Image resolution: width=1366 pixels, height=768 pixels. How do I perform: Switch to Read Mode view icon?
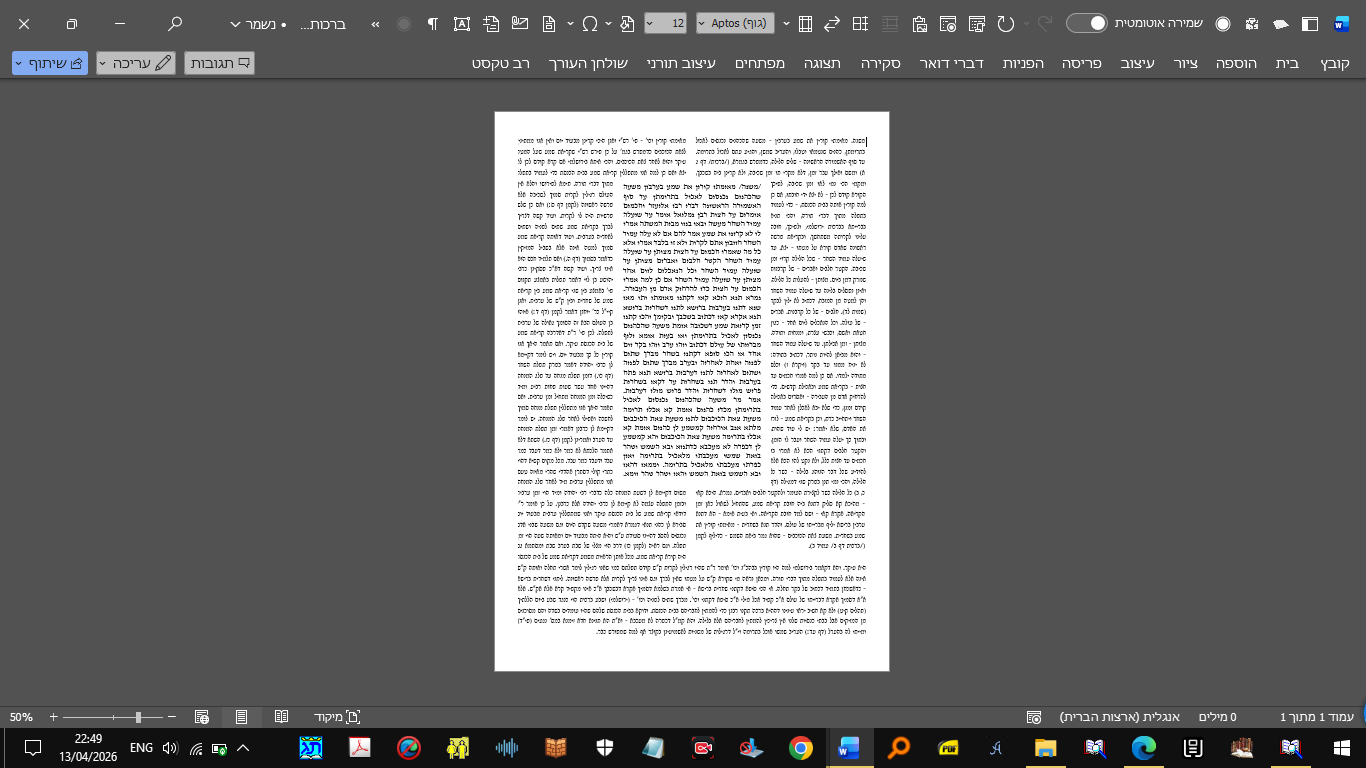coord(282,717)
